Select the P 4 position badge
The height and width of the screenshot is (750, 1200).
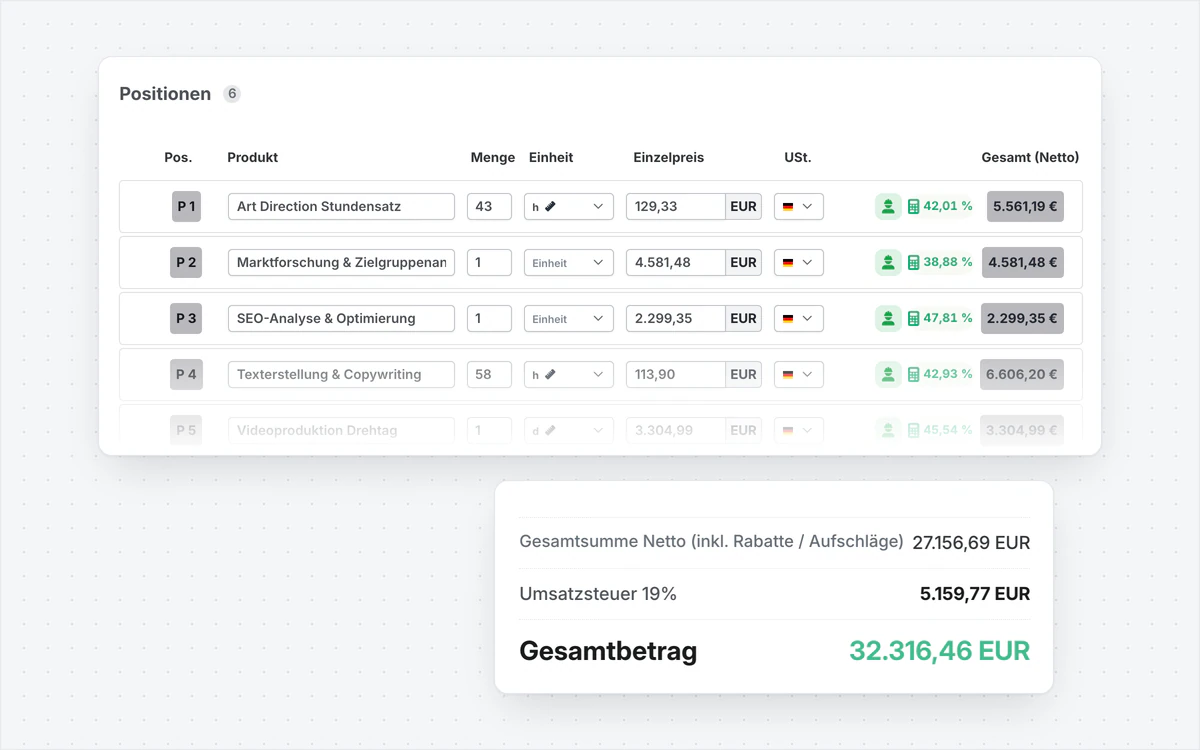pos(186,374)
